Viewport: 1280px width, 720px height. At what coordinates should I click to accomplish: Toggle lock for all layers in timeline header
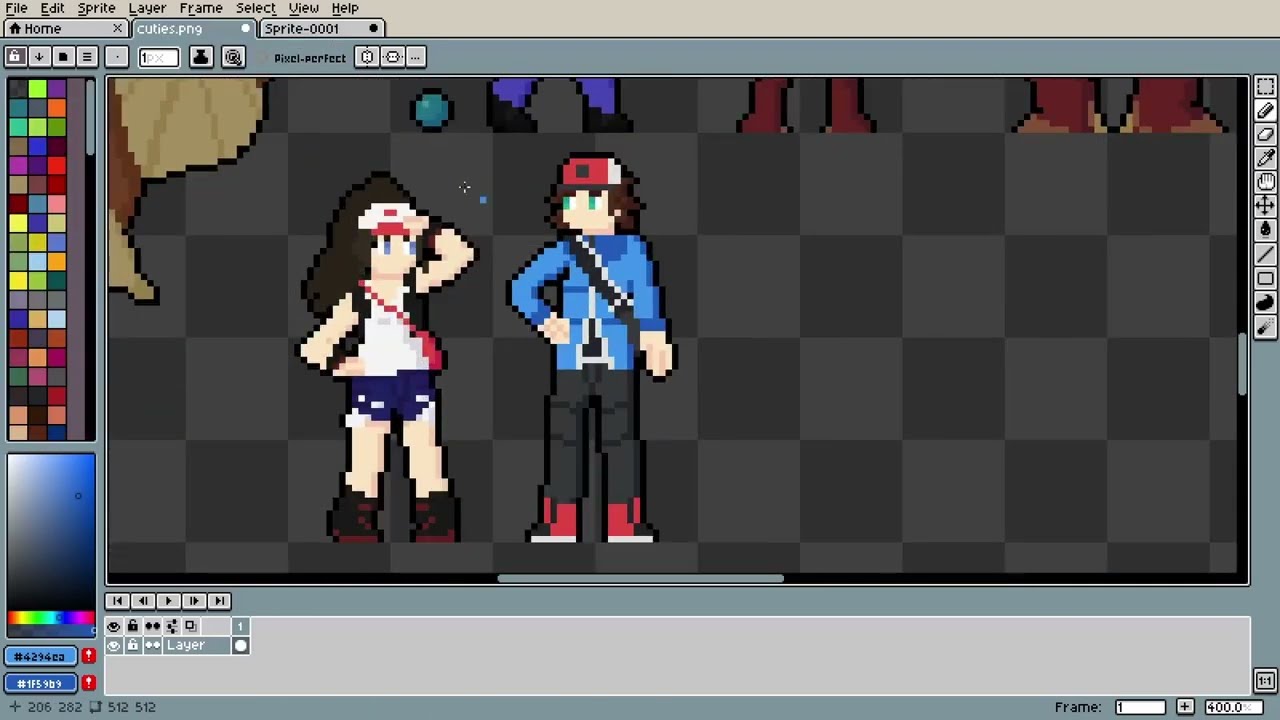tap(133, 626)
